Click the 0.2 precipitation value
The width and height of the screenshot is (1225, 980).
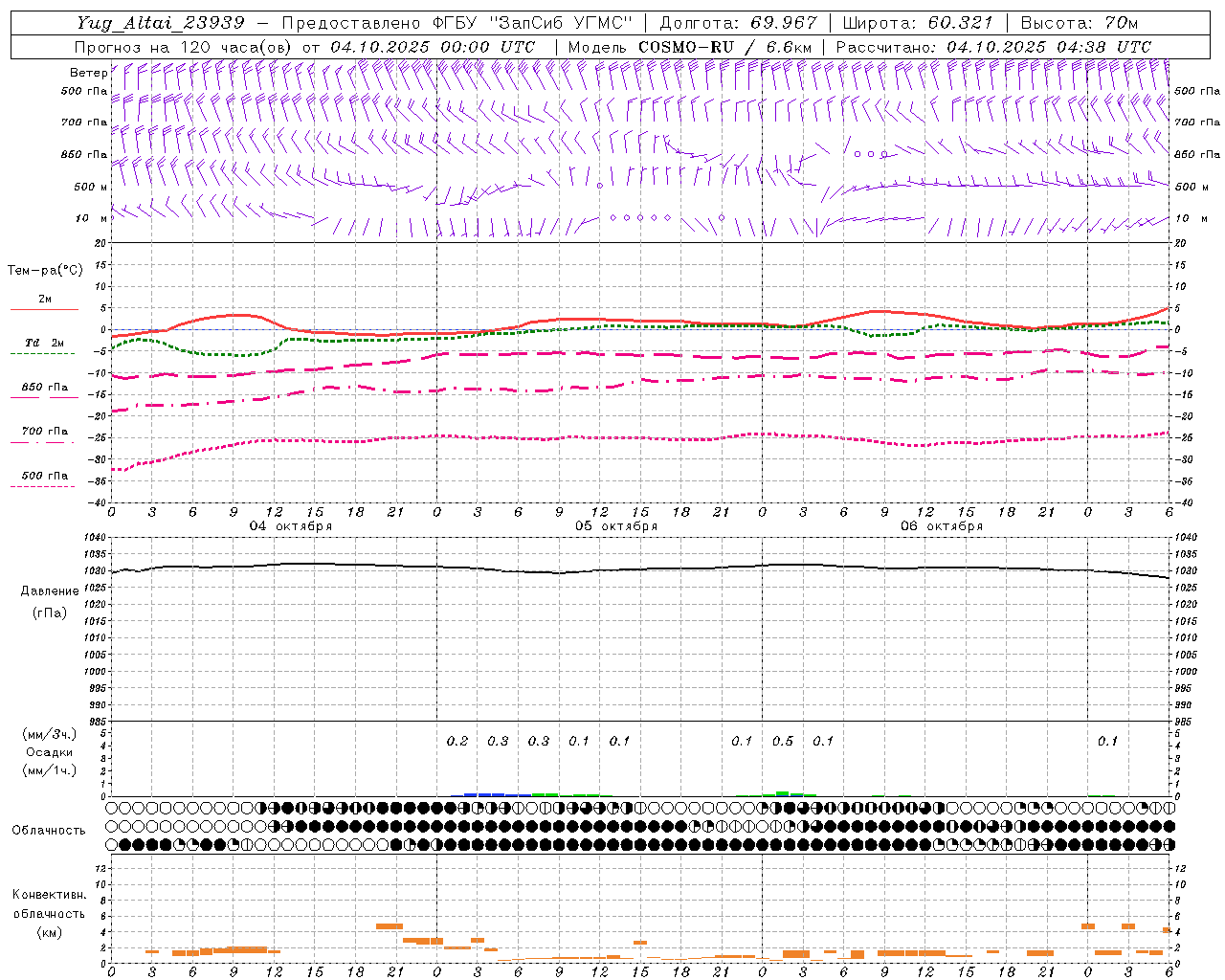coord(457,742)
